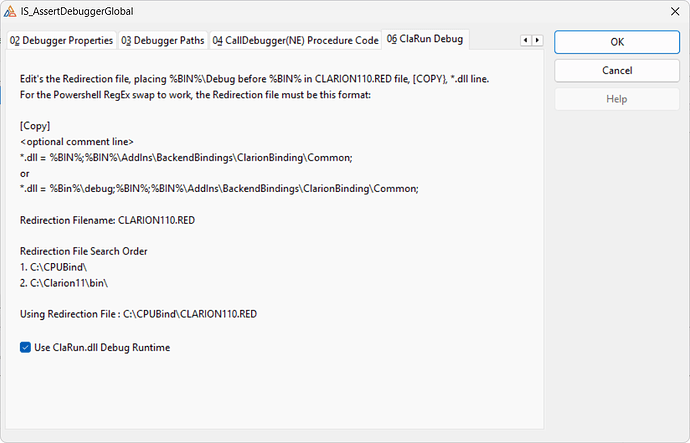Viewport: 690px width, 443px height.
Task: Click the '<optional comment line>' text
Action: coord(77,142)
